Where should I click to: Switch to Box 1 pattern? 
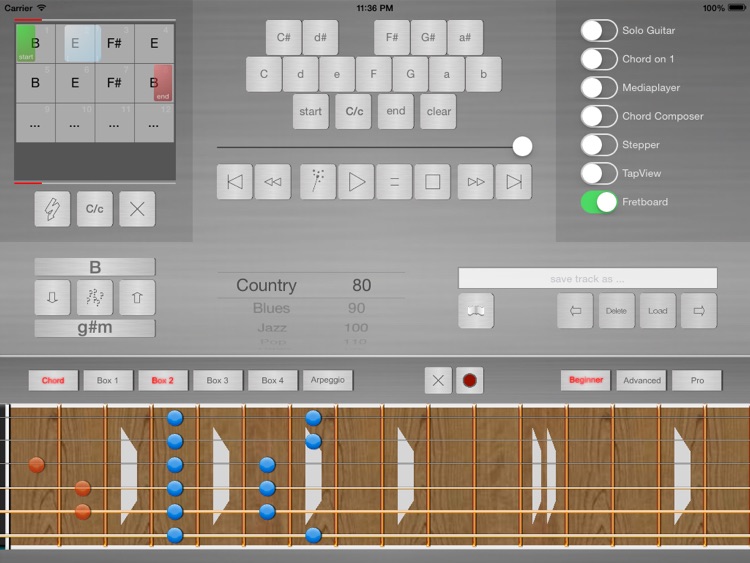(108, 381)
